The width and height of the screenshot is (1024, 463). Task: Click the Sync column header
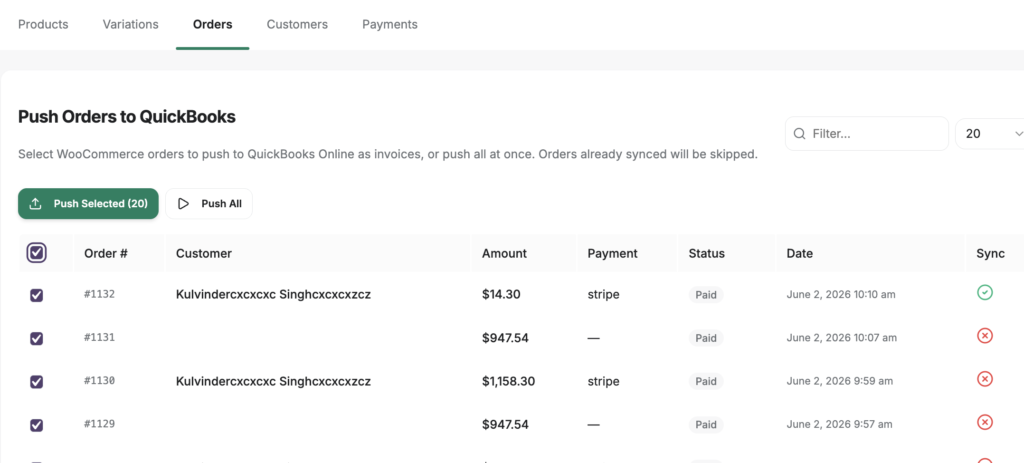pyautogui.click(x=990, y=253)
